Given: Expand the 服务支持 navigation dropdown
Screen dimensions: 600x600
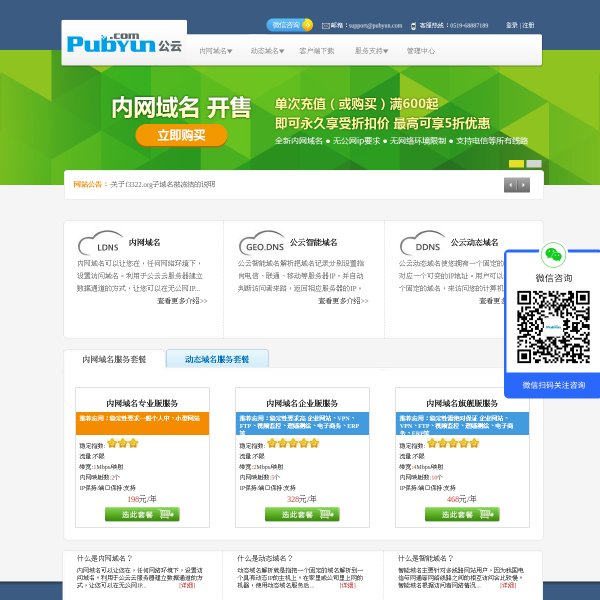Looking at the screenshot, I should point(371,51).
